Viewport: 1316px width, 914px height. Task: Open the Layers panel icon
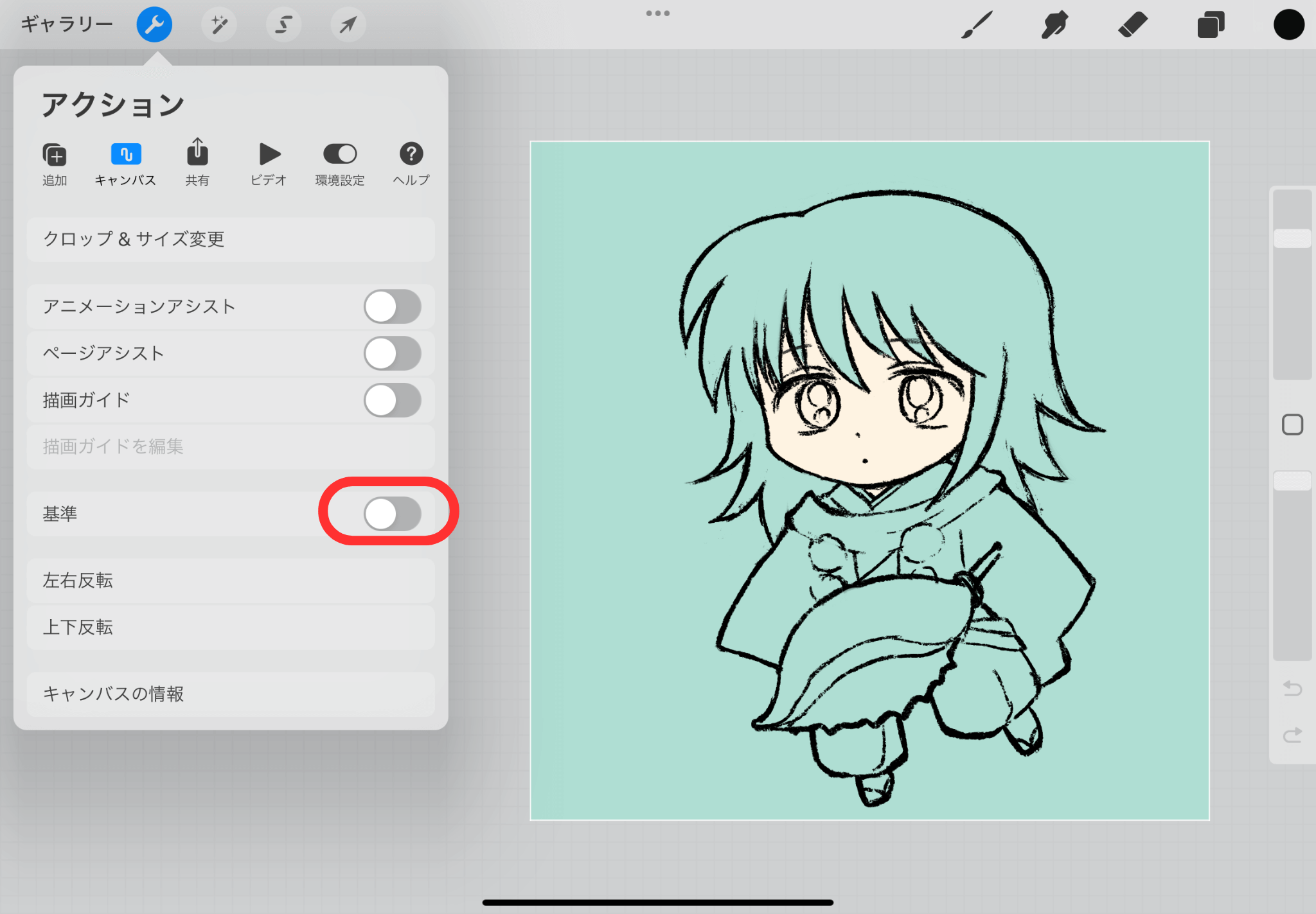pos(1211,25)
